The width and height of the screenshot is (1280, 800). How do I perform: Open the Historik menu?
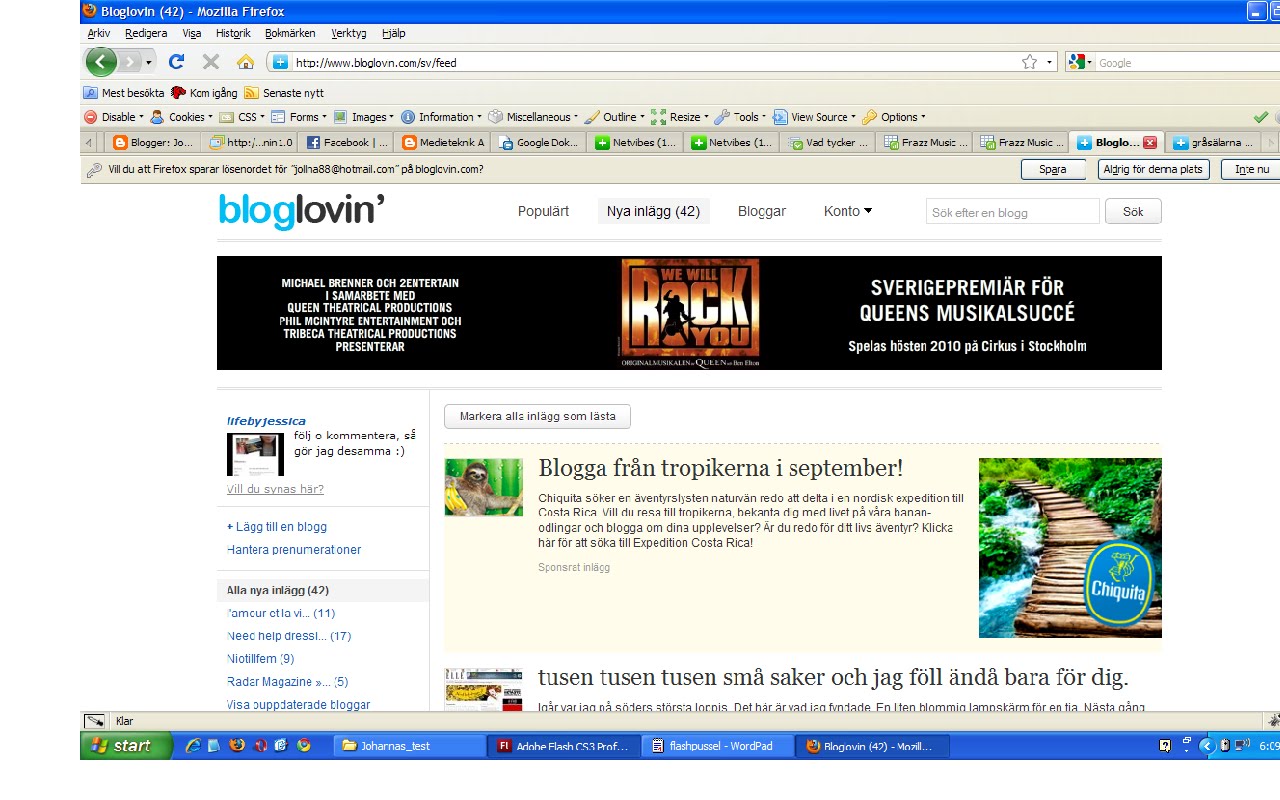[233, 33]
